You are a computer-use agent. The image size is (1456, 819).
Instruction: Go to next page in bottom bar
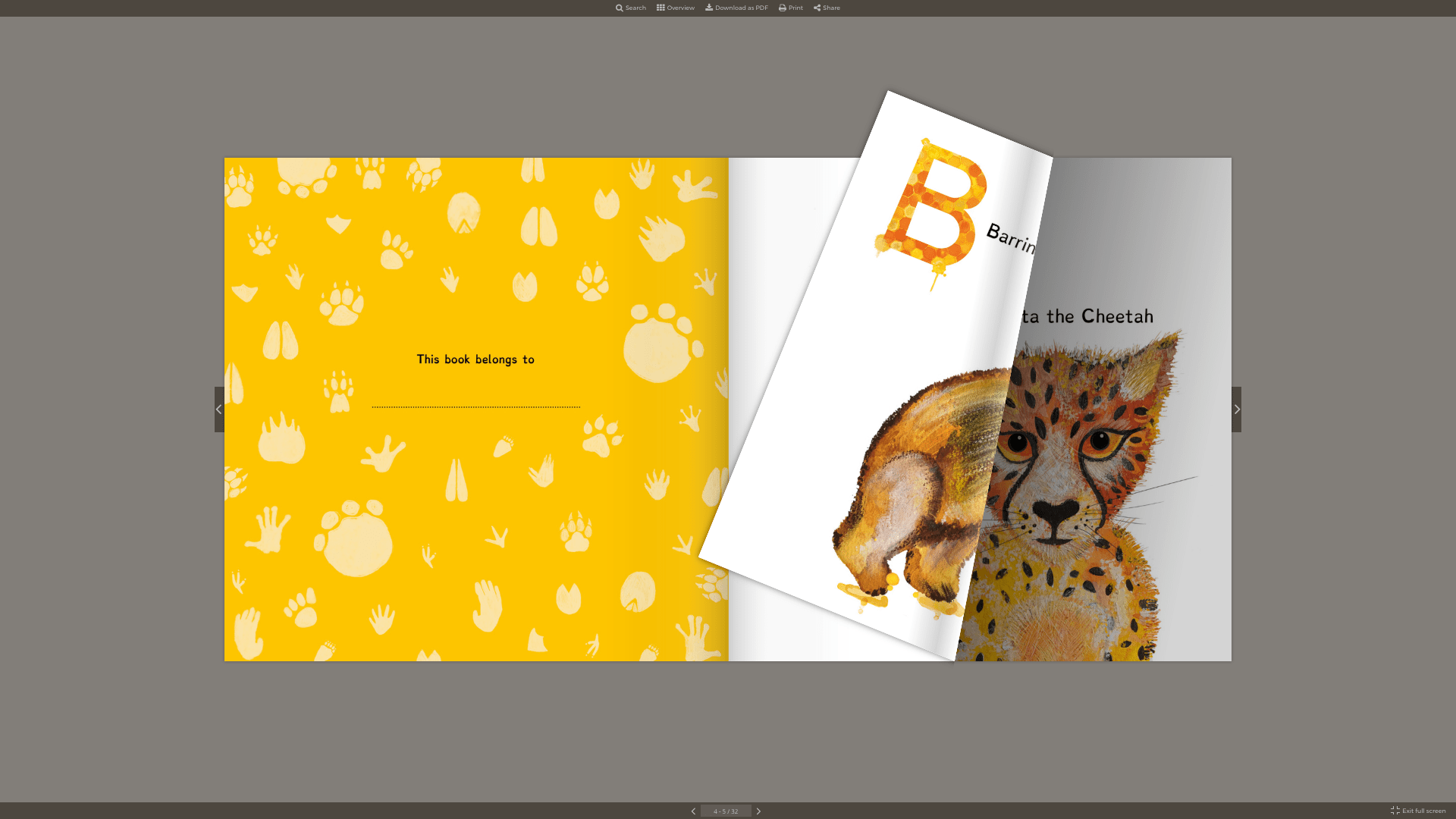tap(758, 811)
